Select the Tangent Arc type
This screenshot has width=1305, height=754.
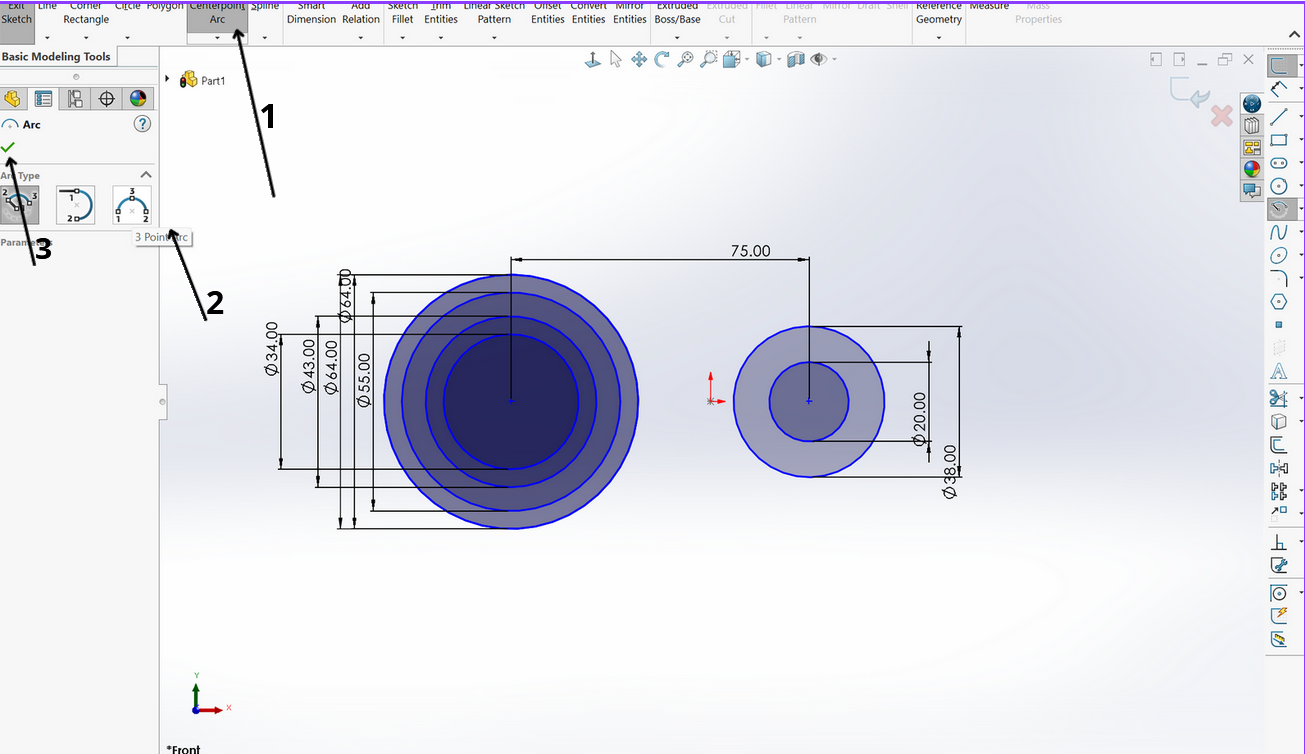pos(75,204)
